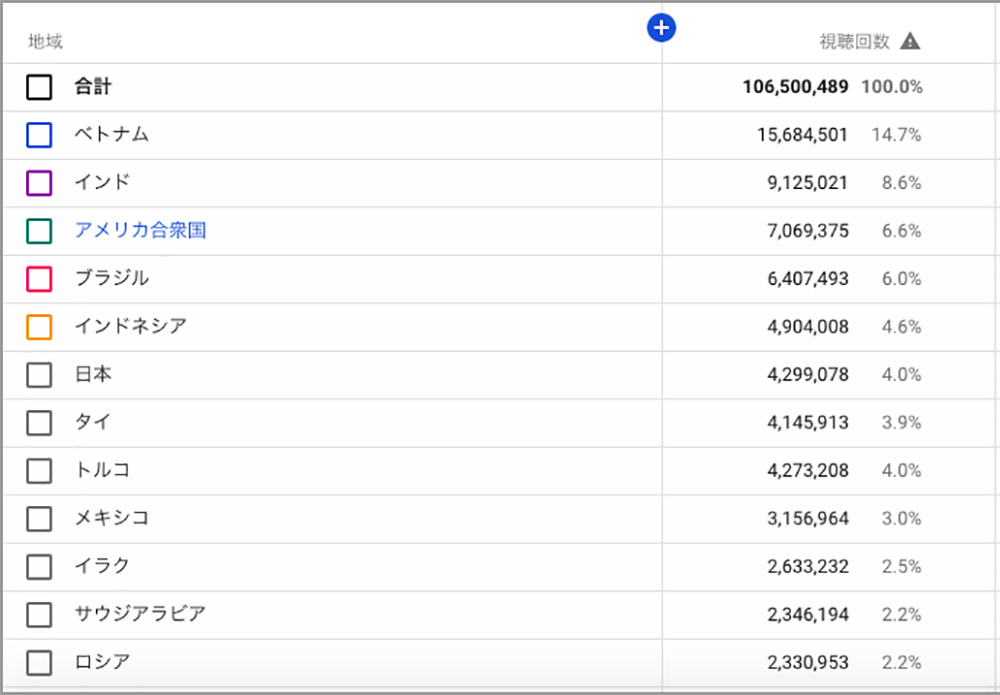
Task: Select the ロシア checkbox
Action: 39,663
